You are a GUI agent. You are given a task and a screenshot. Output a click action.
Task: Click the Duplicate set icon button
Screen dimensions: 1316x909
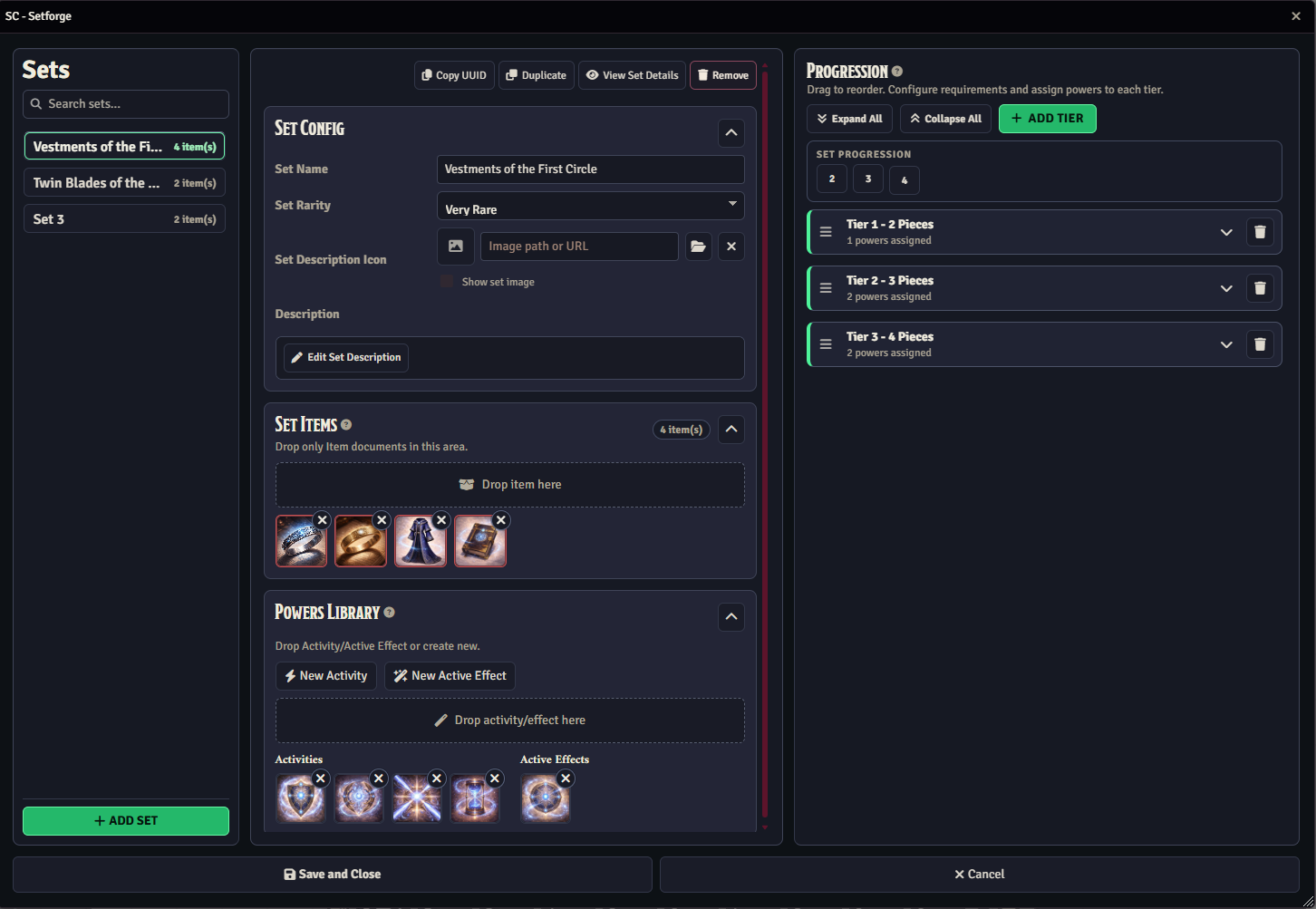tap(536, 75)
